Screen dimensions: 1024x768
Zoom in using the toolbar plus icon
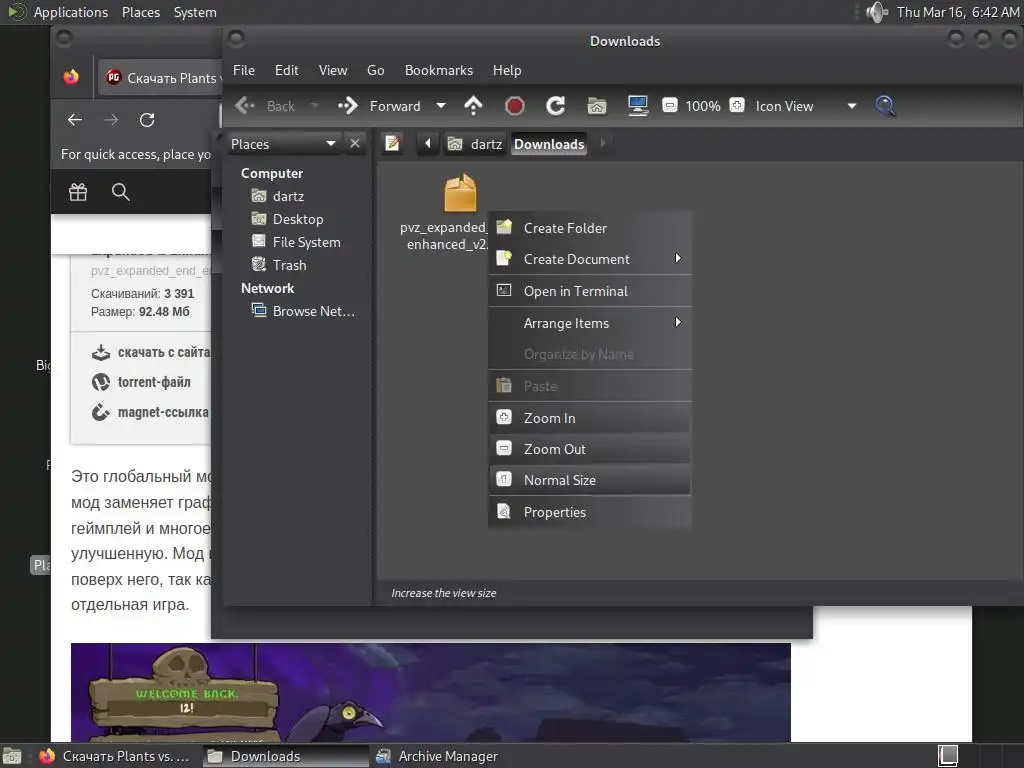(x=737, y=105)
